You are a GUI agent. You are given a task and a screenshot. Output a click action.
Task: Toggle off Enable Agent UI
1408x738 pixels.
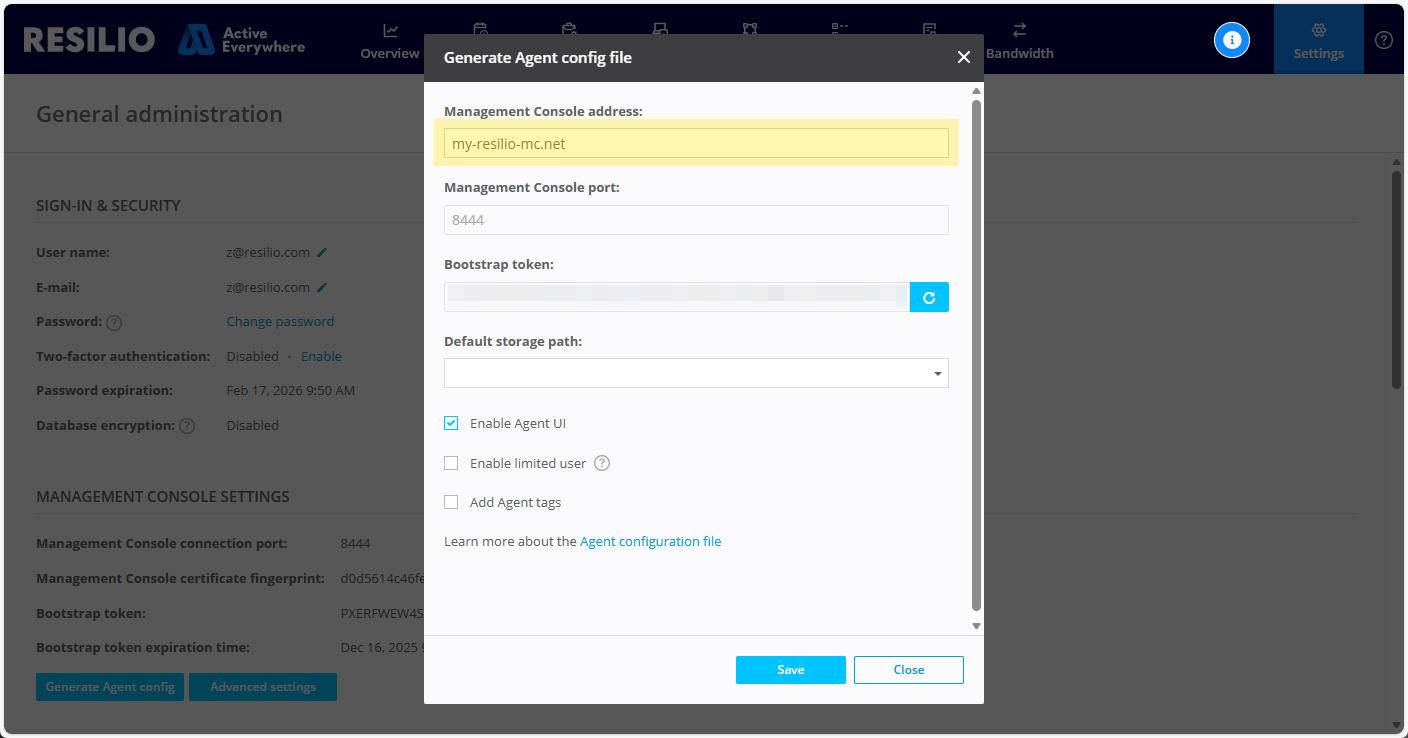(451, 422)
